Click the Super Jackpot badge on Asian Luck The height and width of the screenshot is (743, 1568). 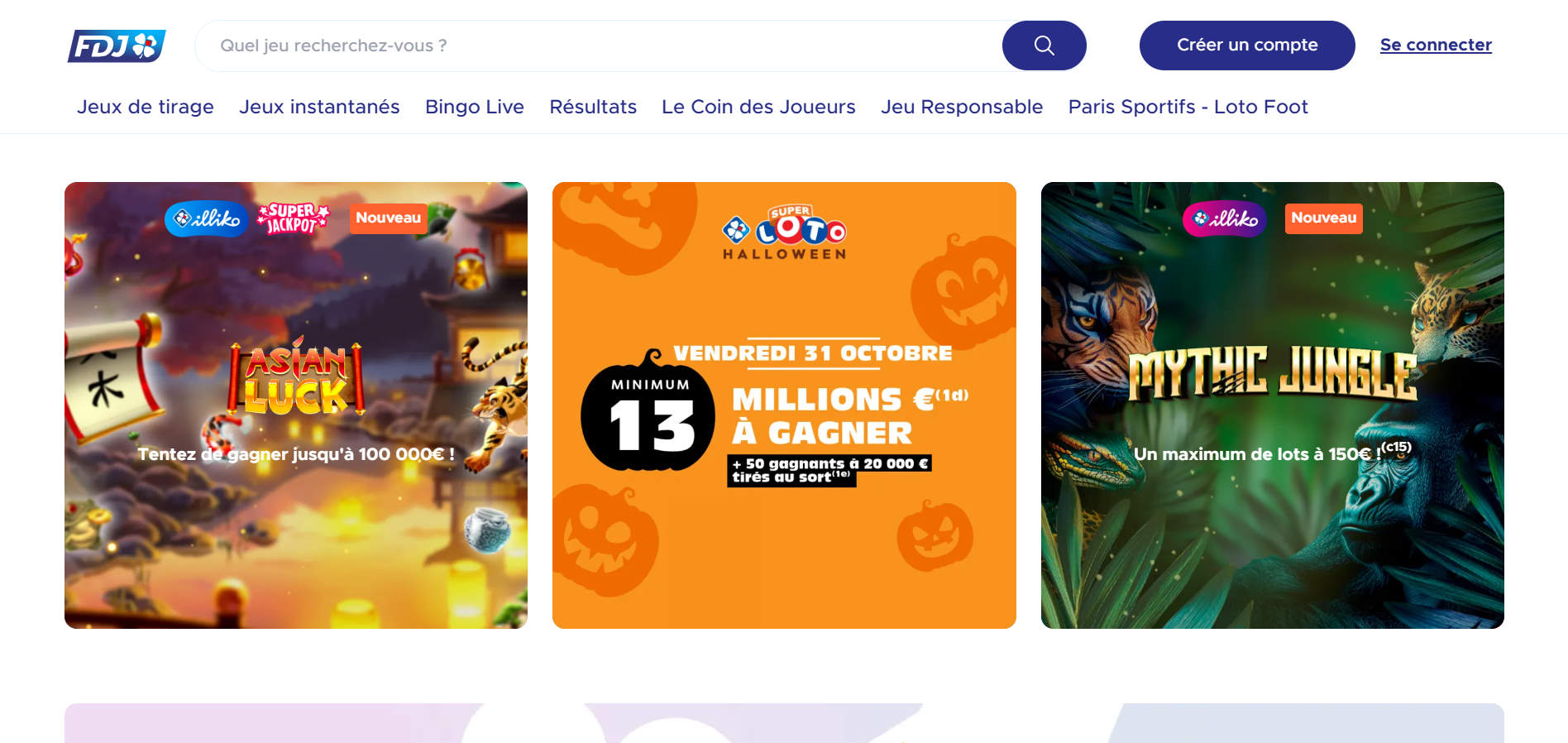point(293,218)
